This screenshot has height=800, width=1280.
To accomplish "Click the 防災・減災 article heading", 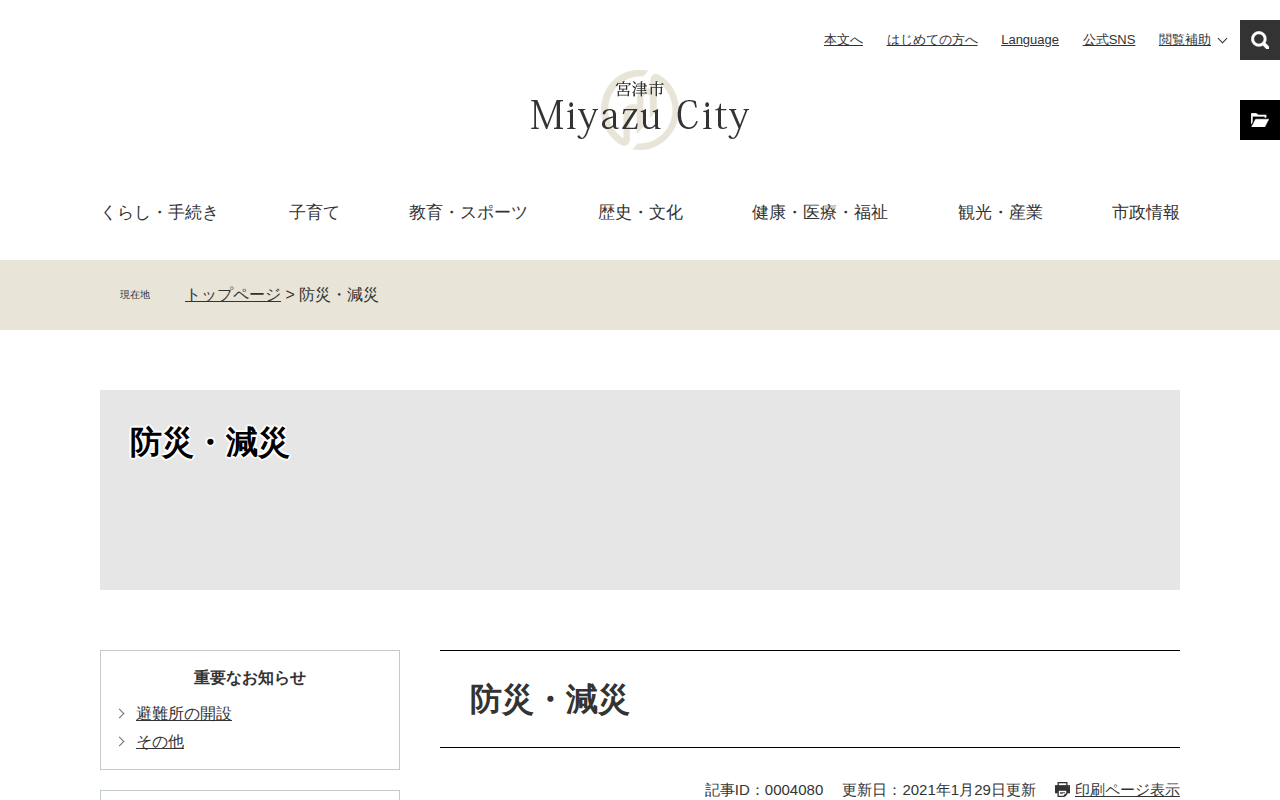I will pos(549,699).
